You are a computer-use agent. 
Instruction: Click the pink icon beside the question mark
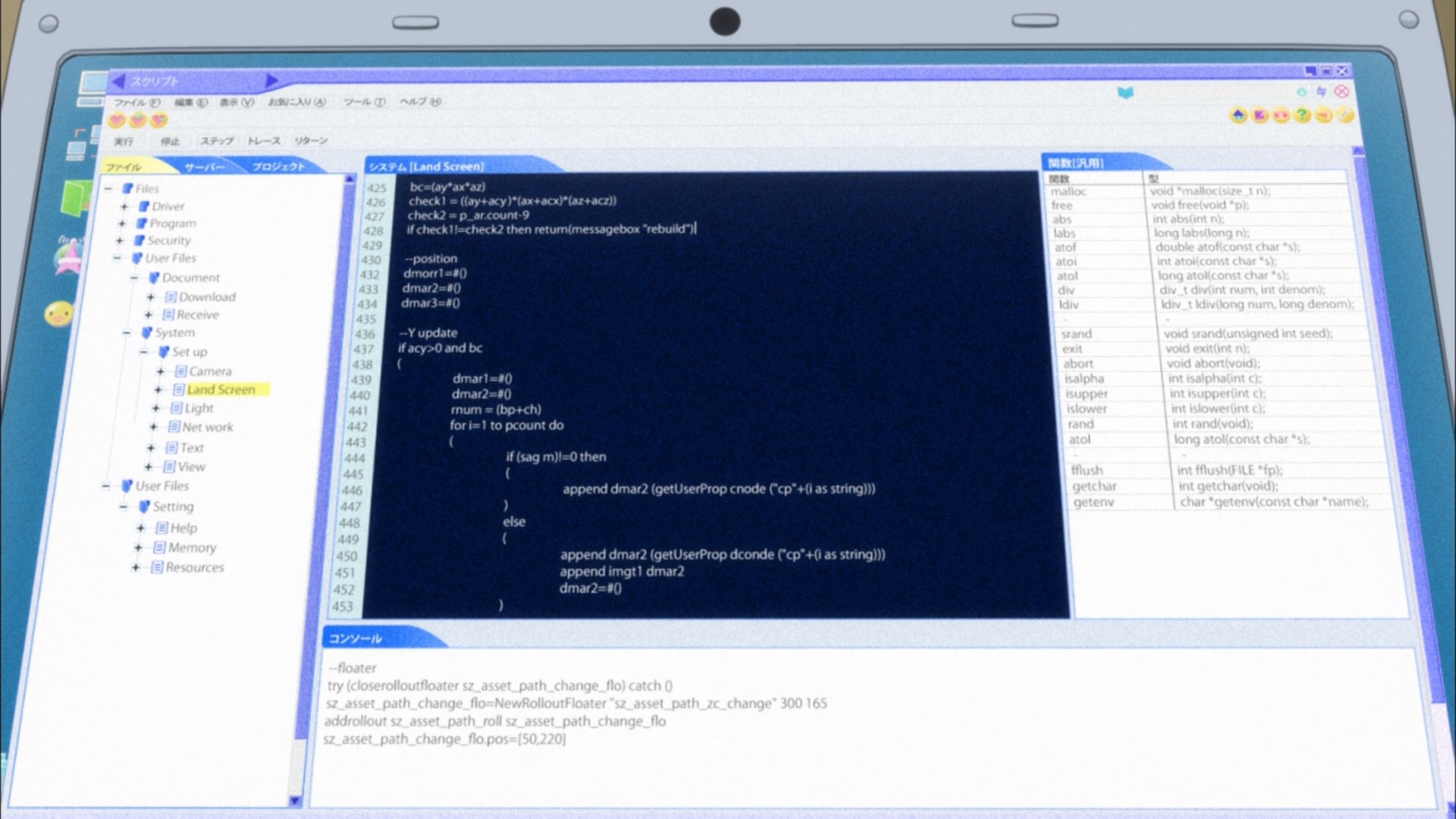click(1282, 115)
